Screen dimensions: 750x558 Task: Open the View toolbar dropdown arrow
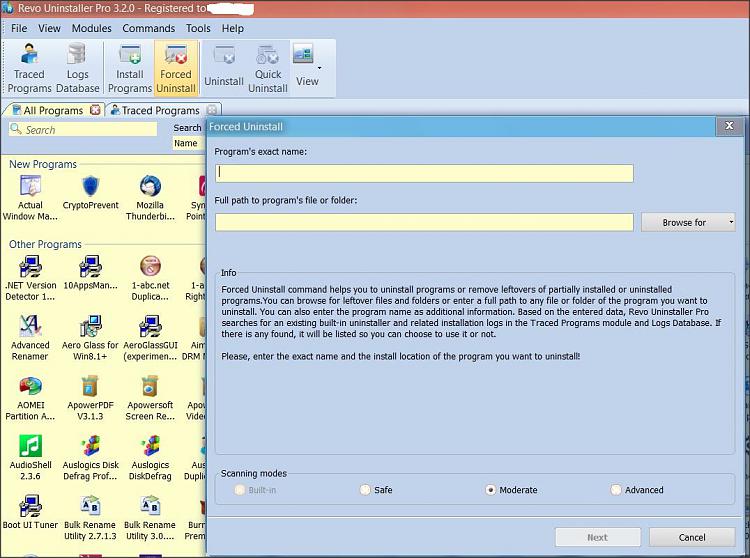[x=320, y=68]
